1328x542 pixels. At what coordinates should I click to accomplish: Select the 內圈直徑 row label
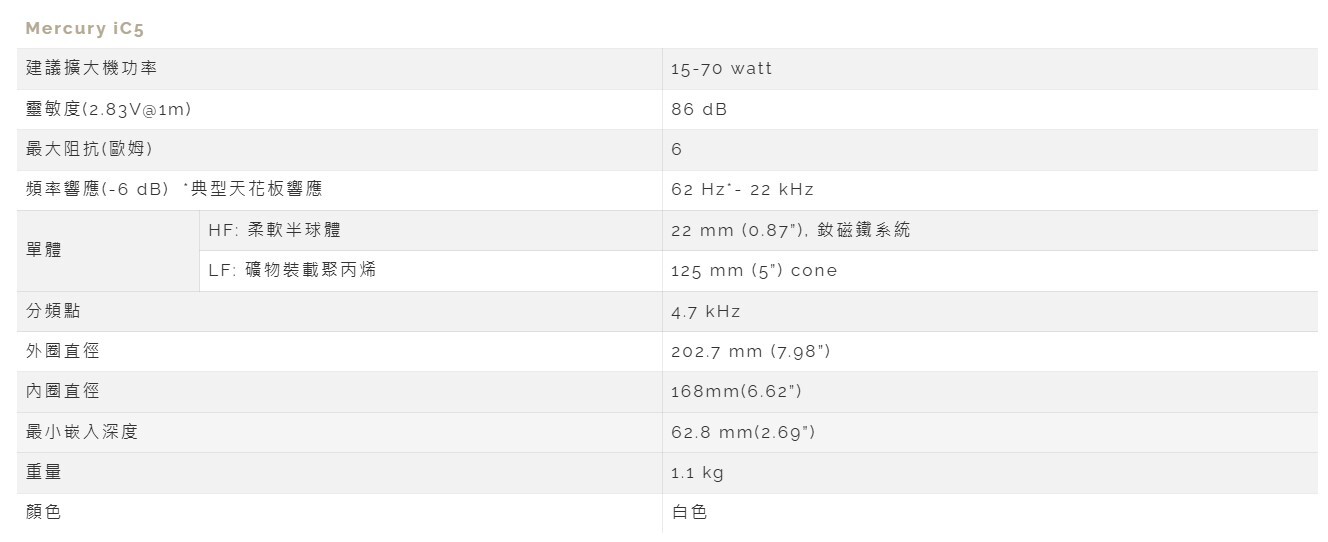click(62, 391)
